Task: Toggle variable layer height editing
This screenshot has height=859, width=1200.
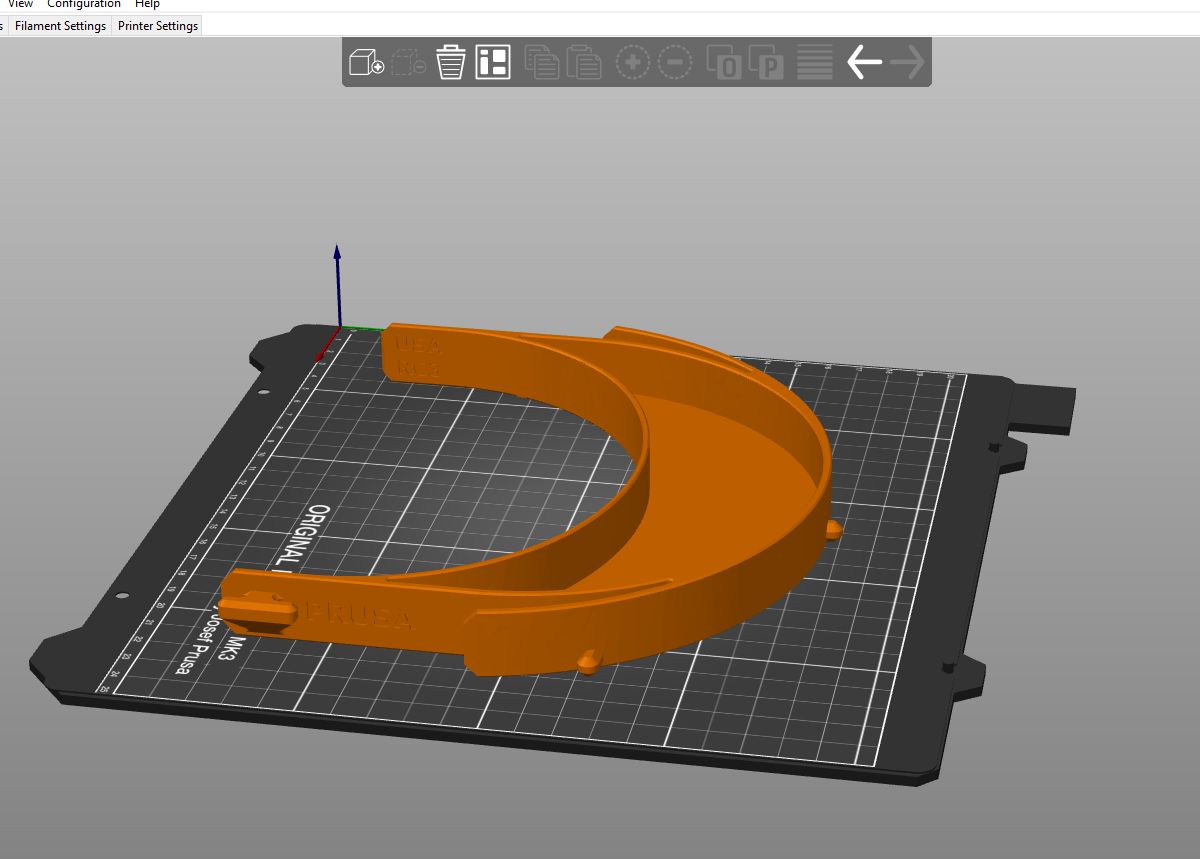Action: point(815,62)
